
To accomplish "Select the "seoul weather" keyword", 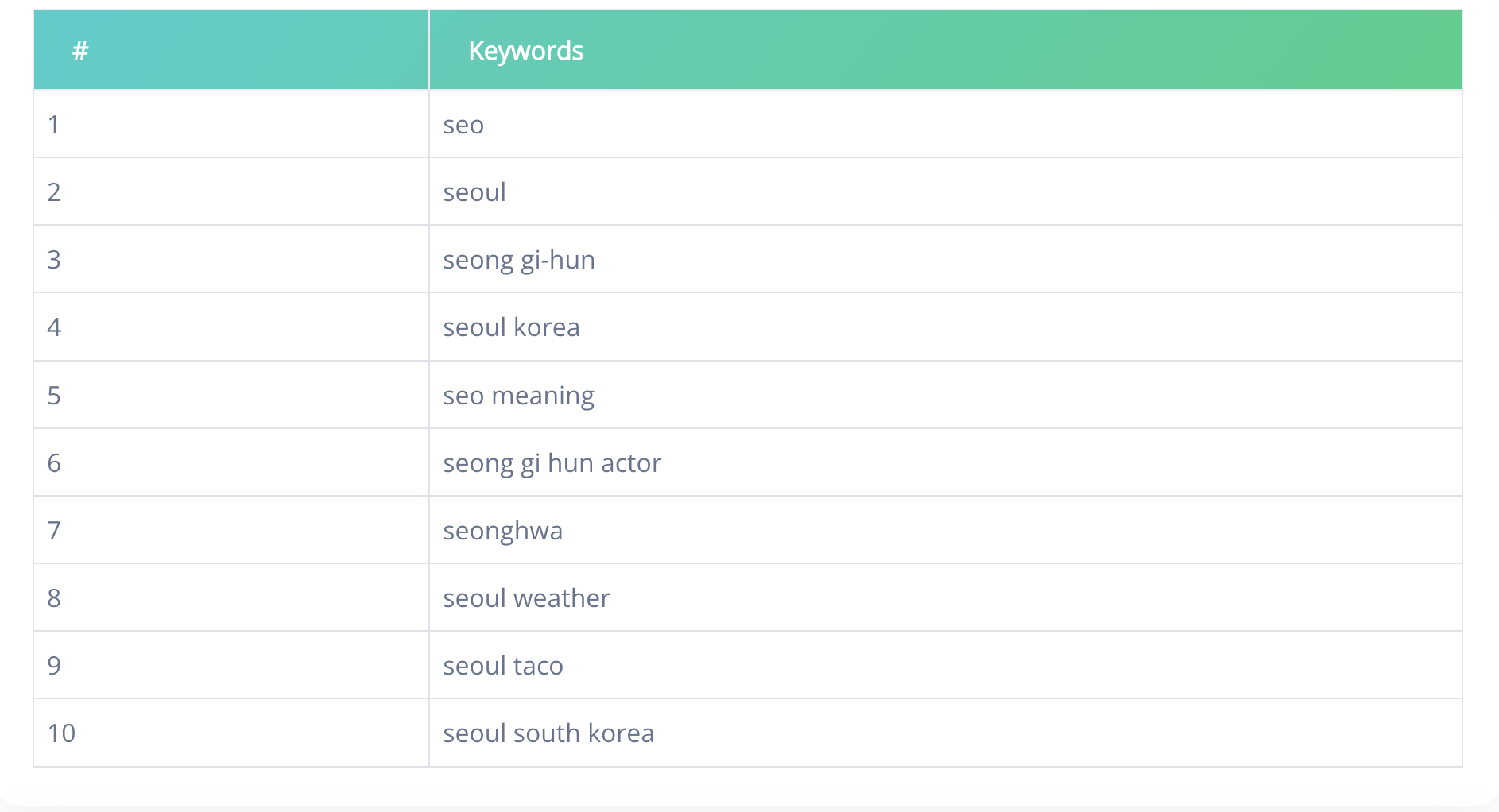I will tap(526, 598).
